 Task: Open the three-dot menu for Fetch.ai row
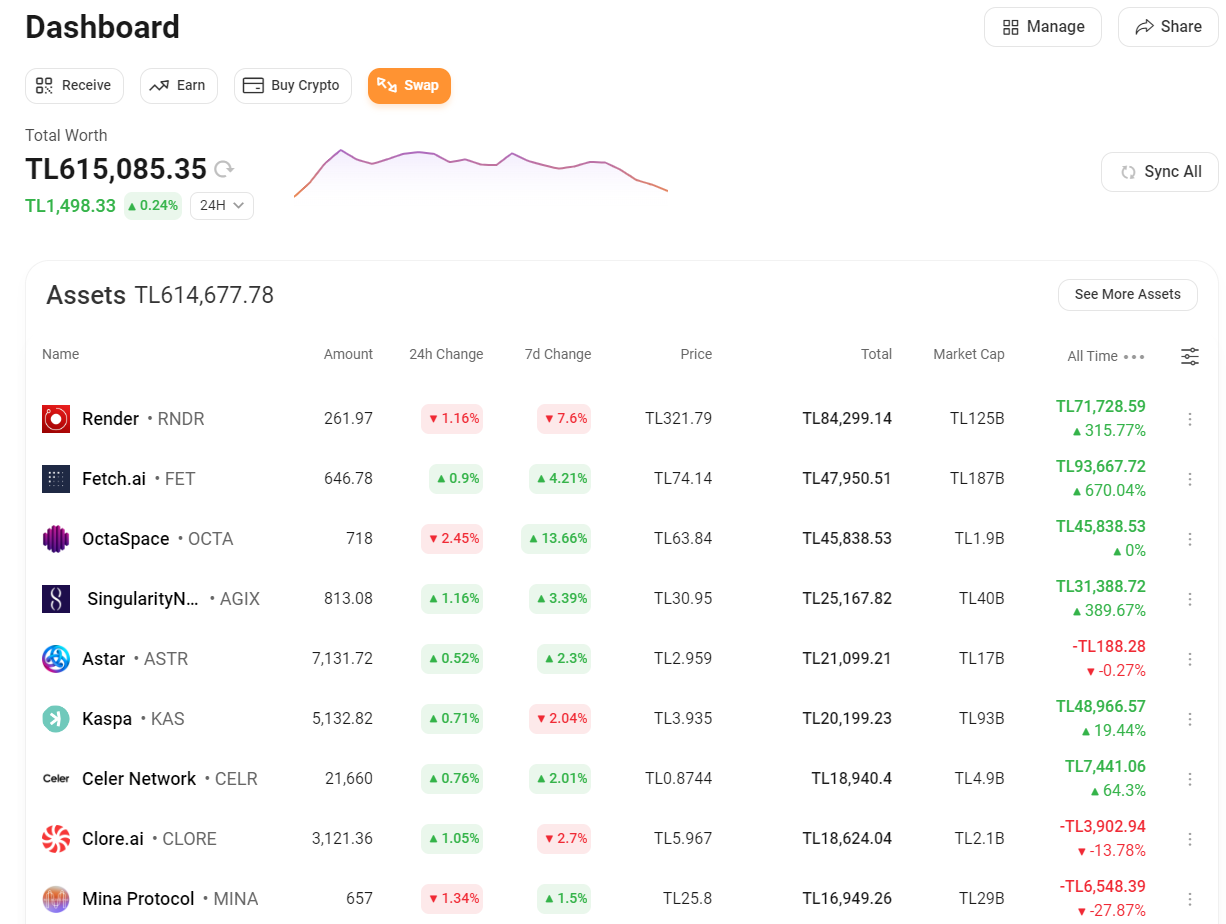[x=1190, y=479]
